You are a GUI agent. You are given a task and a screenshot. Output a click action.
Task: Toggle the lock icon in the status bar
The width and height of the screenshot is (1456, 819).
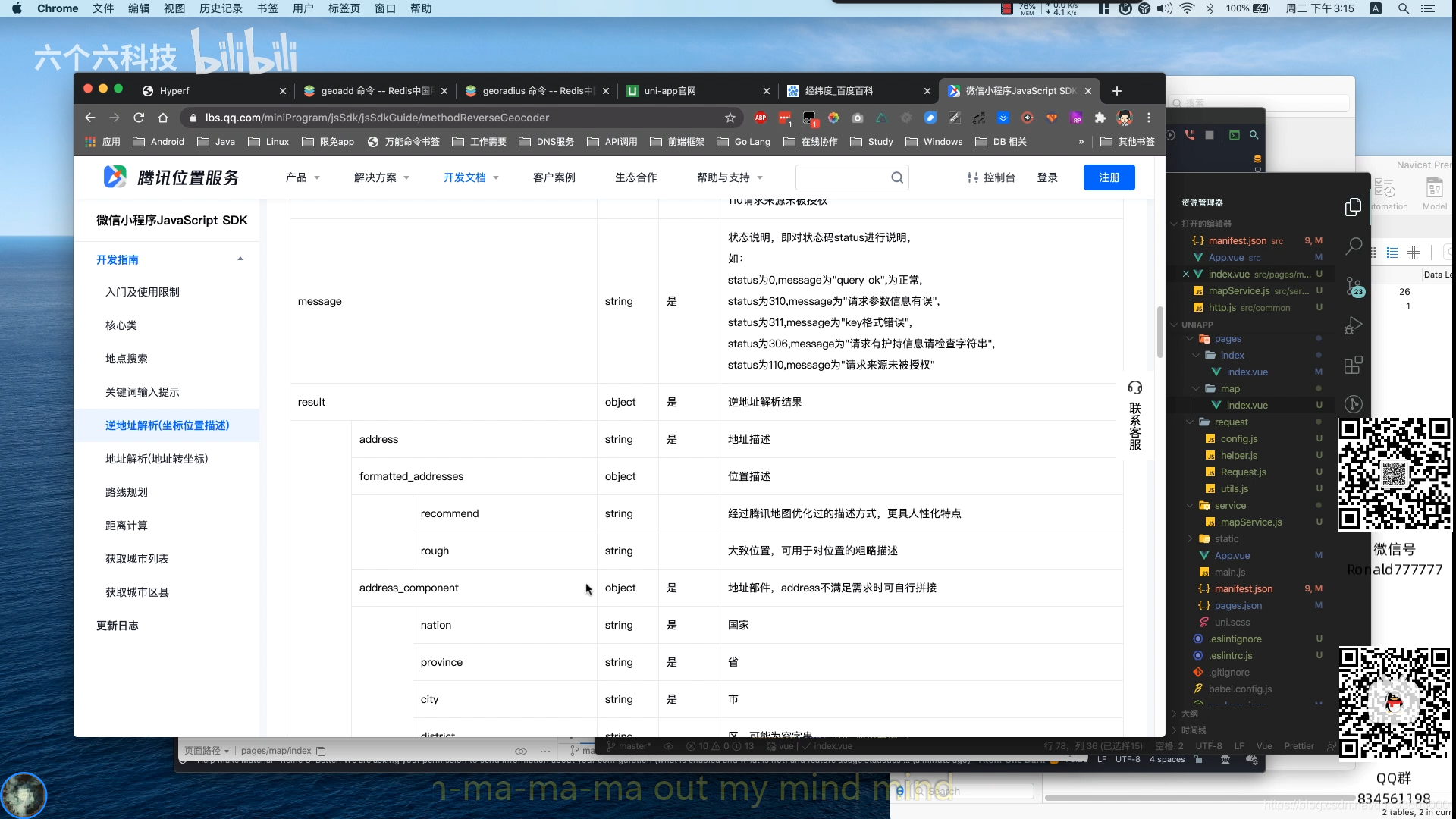coord(1197,759)
